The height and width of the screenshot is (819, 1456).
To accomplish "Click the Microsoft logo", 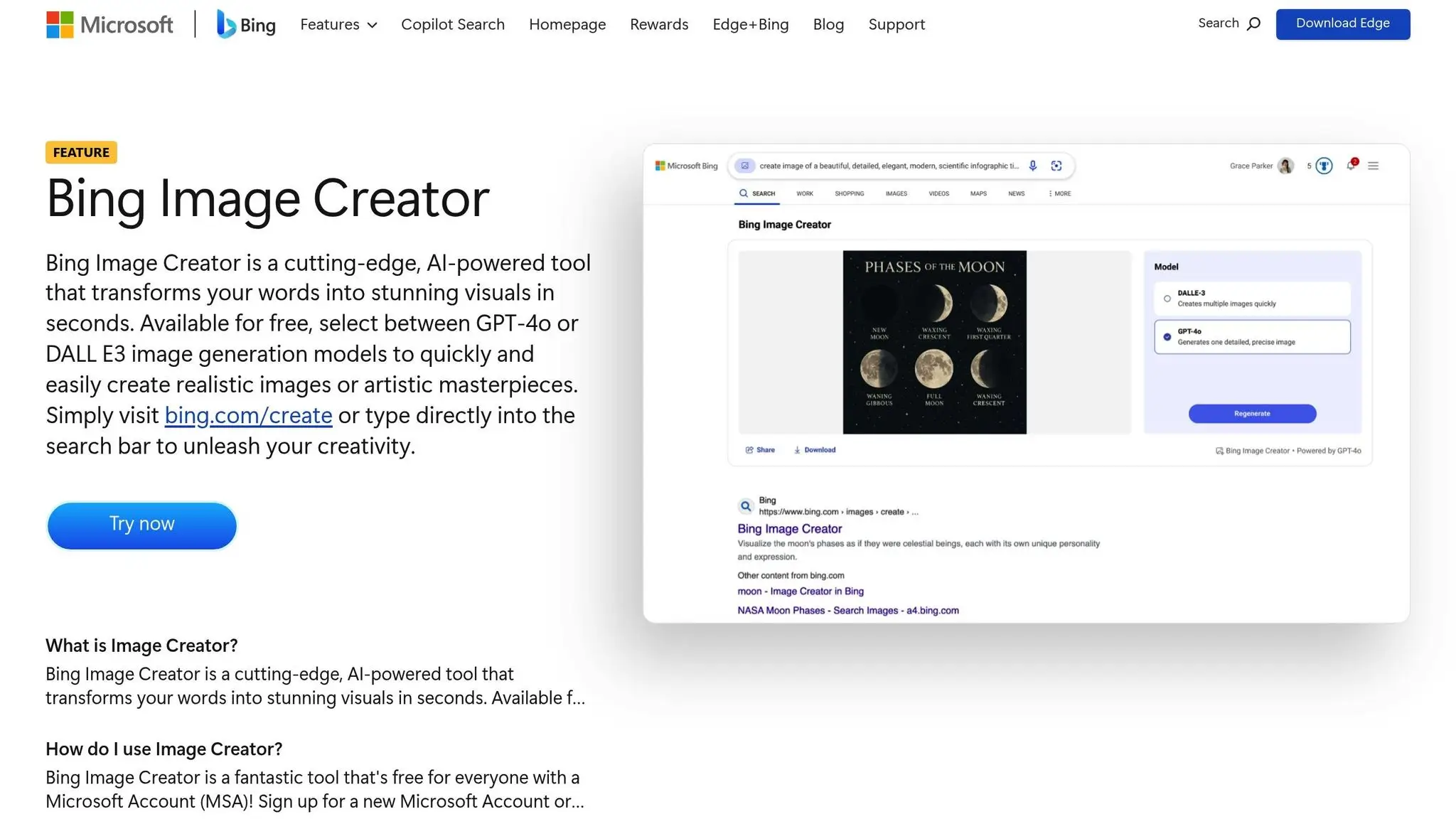I will coord(109,24).
